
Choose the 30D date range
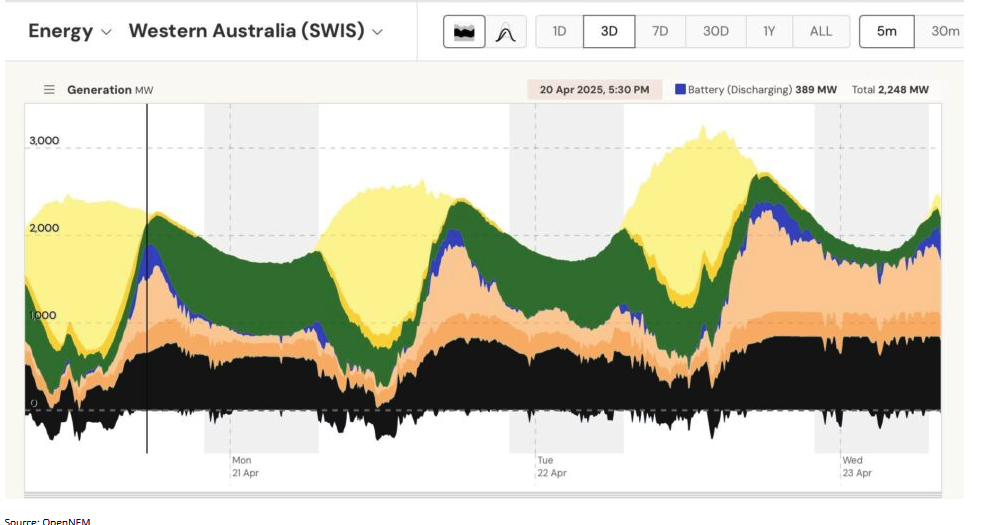[x=715, y=32]
